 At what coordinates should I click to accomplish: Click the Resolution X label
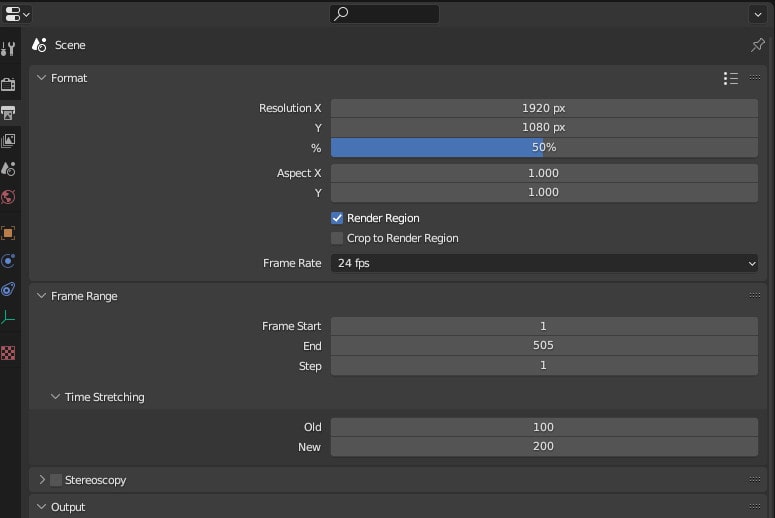point(290,108)
